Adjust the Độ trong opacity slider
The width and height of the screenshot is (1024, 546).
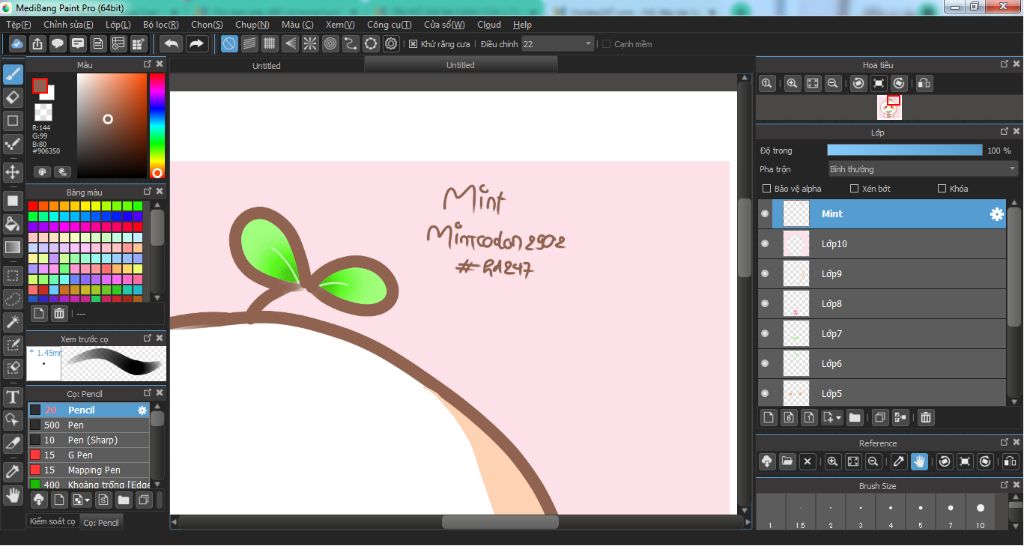[904, 150]
